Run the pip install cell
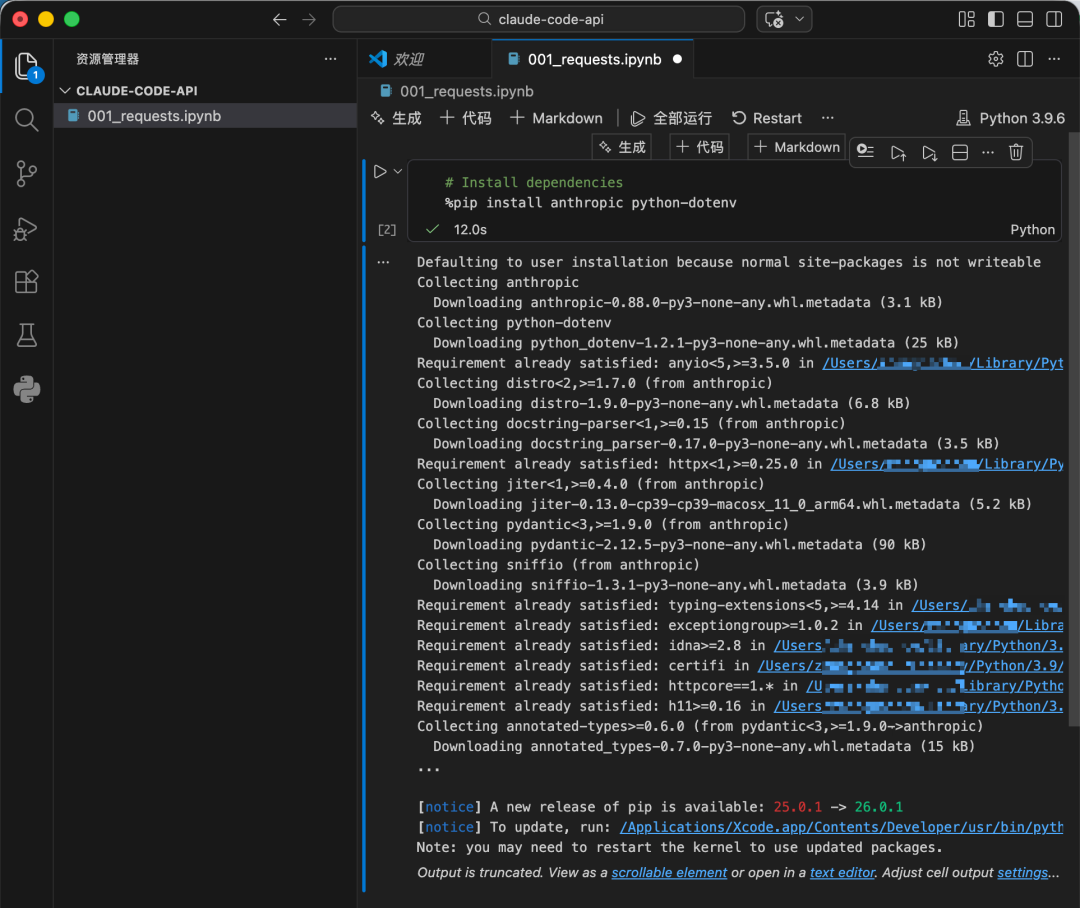This screenshot has width=1080, height=908. pos(380,172)
